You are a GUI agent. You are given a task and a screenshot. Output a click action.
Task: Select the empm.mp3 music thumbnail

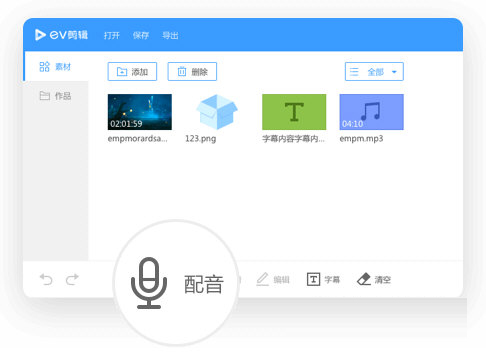(x=371, y=112)
